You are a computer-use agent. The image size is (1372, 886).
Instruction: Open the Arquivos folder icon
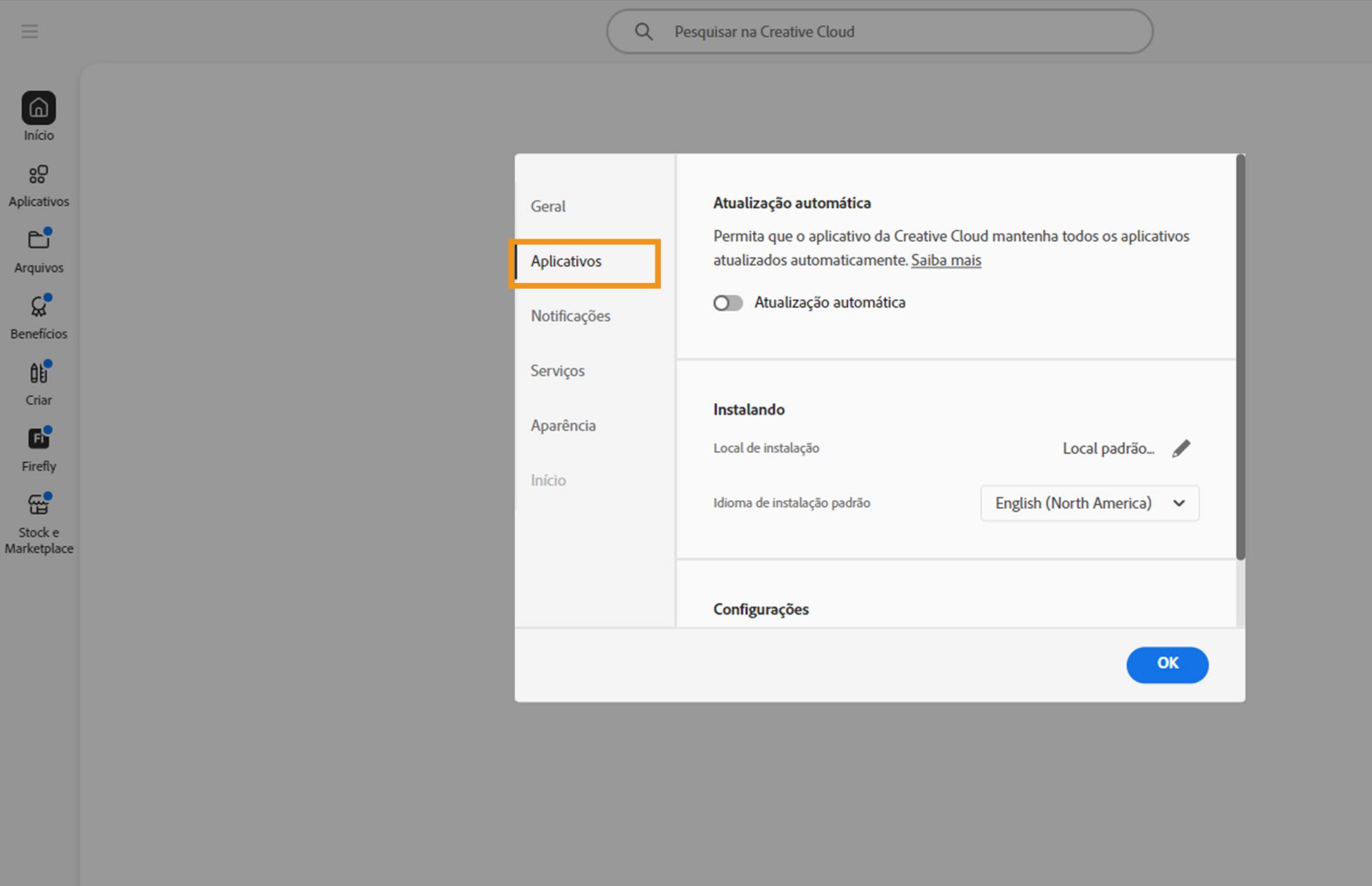(39, 240)
